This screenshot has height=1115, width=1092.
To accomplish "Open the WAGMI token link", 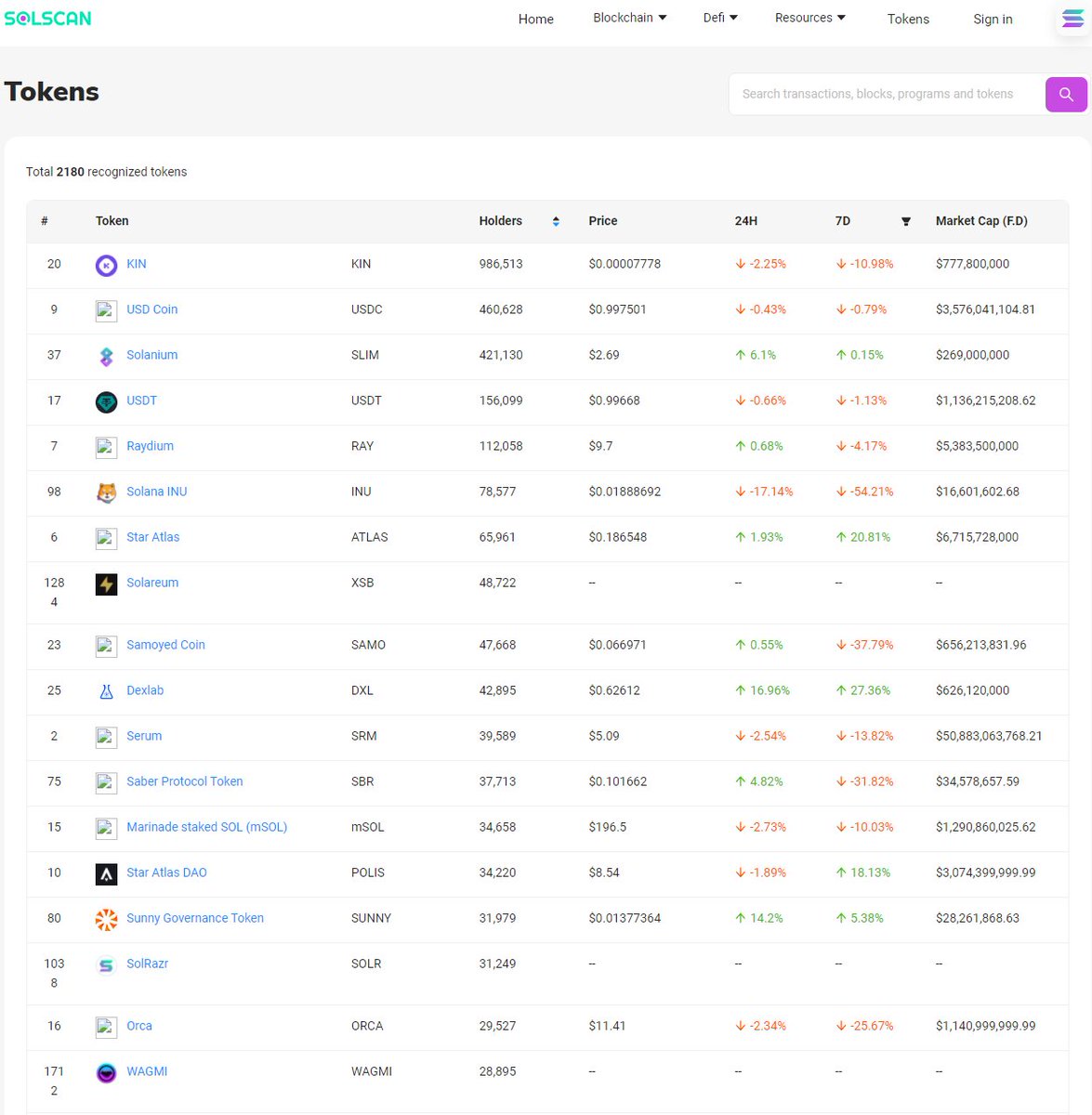I will 147,1071.
